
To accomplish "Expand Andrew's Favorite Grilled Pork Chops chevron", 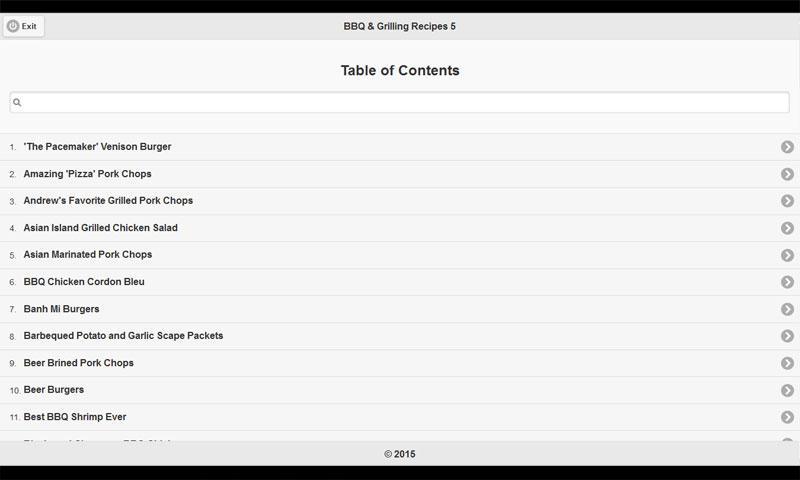I will coord(787,201).
